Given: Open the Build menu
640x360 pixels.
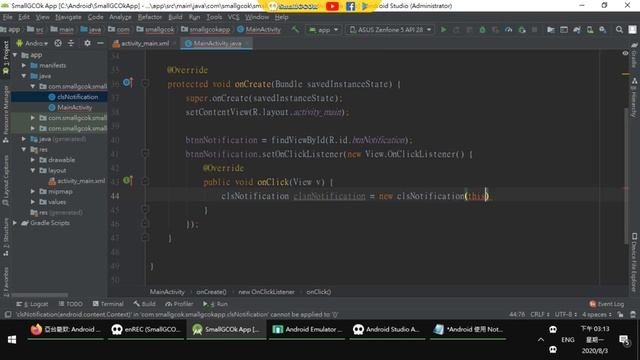Looking at the screenshot, I should click(x=175, y=17).
